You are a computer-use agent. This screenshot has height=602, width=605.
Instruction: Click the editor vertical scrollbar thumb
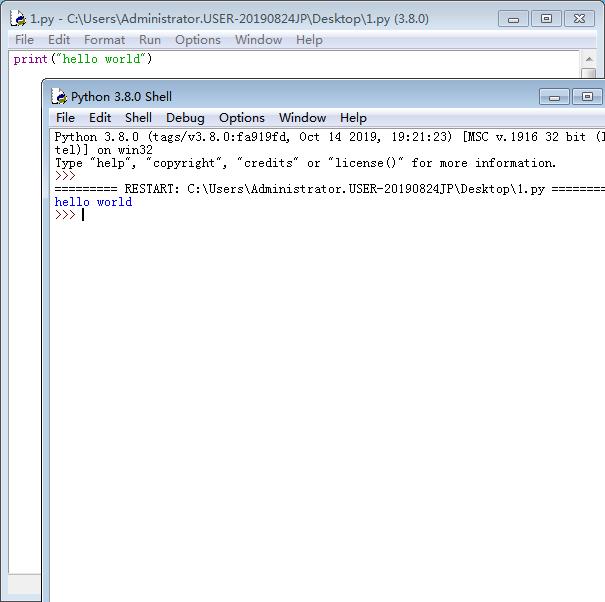click(x=589, y=73)
